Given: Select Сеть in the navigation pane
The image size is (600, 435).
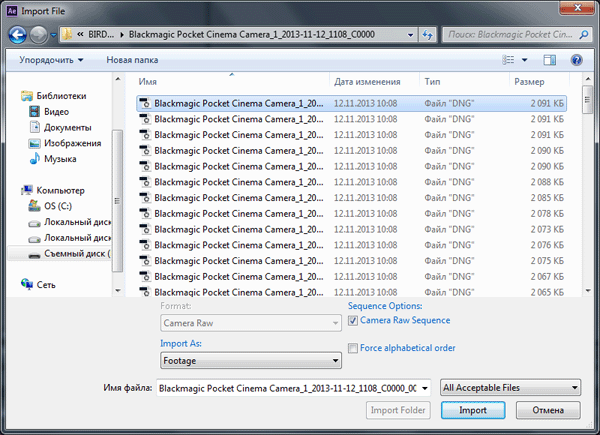Looking at the screenshot, I should point(46,285).
